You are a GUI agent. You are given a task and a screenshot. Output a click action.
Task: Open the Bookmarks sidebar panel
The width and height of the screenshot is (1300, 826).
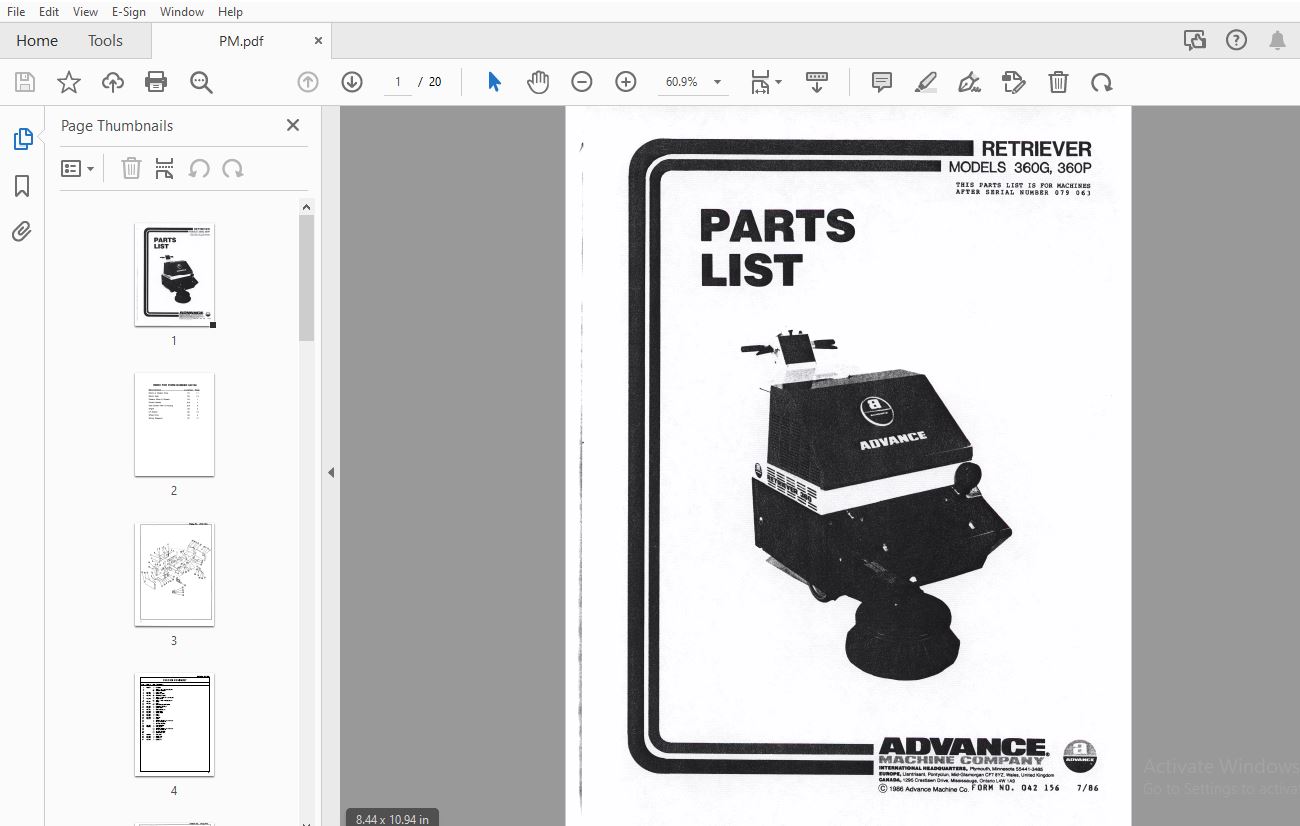tap(22, 186)
